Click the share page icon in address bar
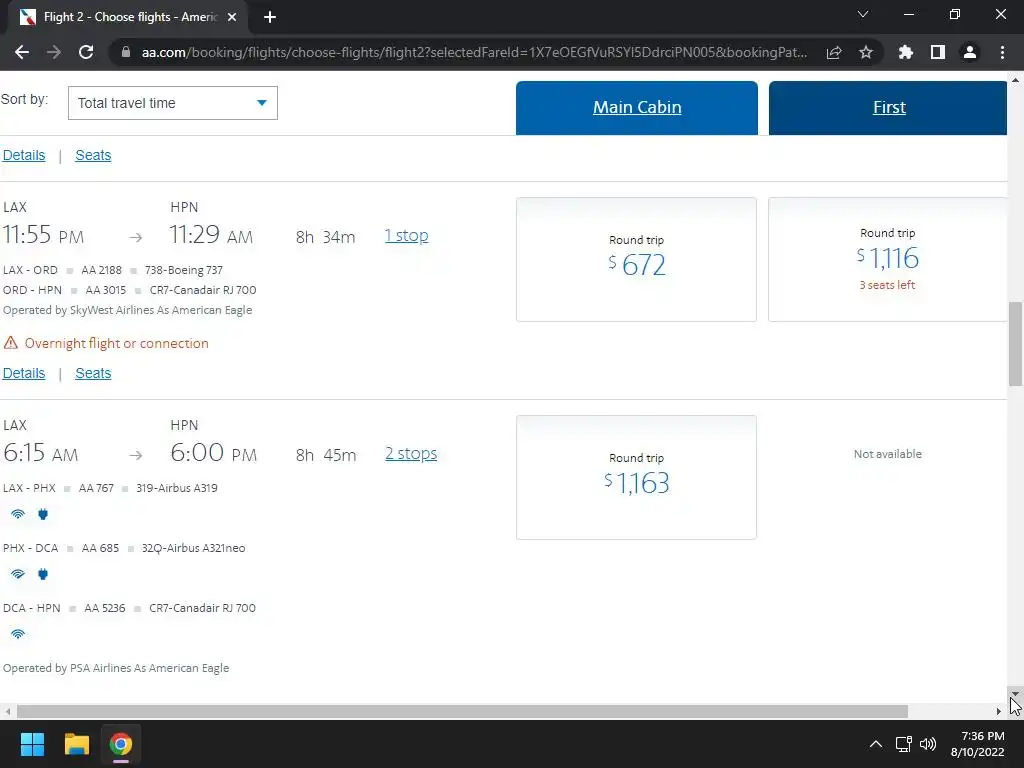This screenshot has width=1024, height=768. coord(834,52)
